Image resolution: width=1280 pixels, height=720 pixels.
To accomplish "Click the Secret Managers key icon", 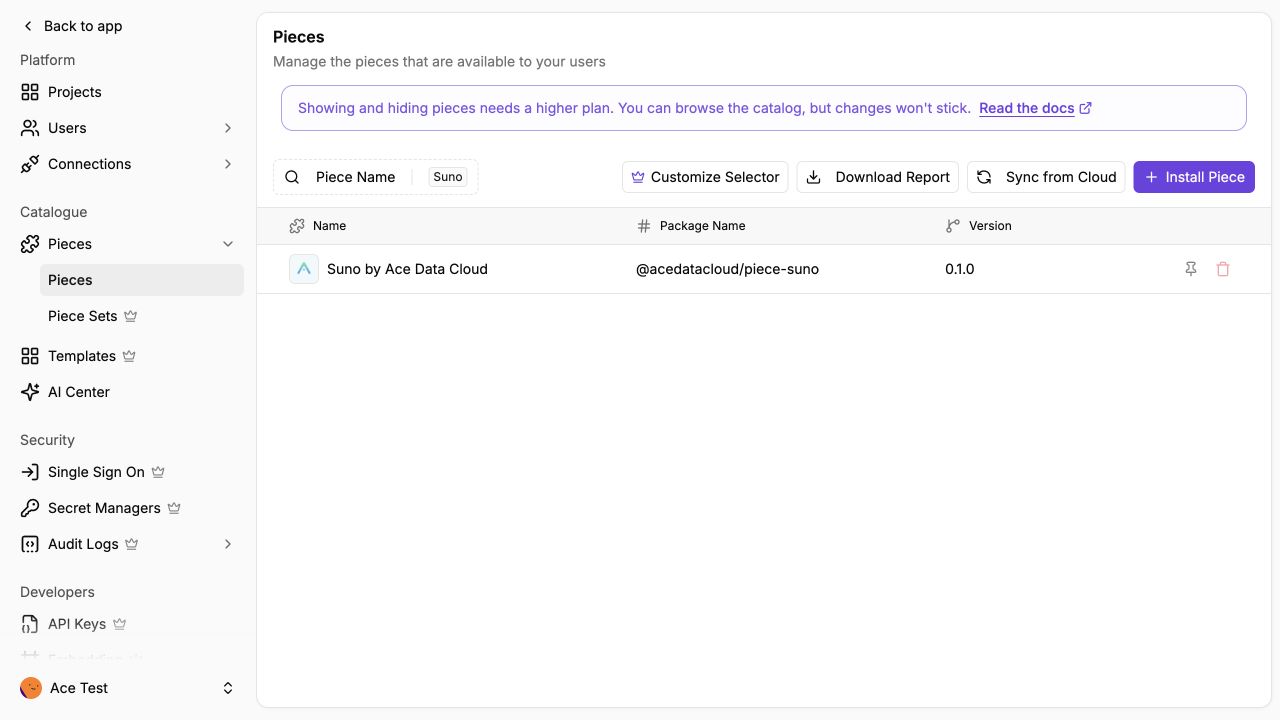I will (30, 508).
